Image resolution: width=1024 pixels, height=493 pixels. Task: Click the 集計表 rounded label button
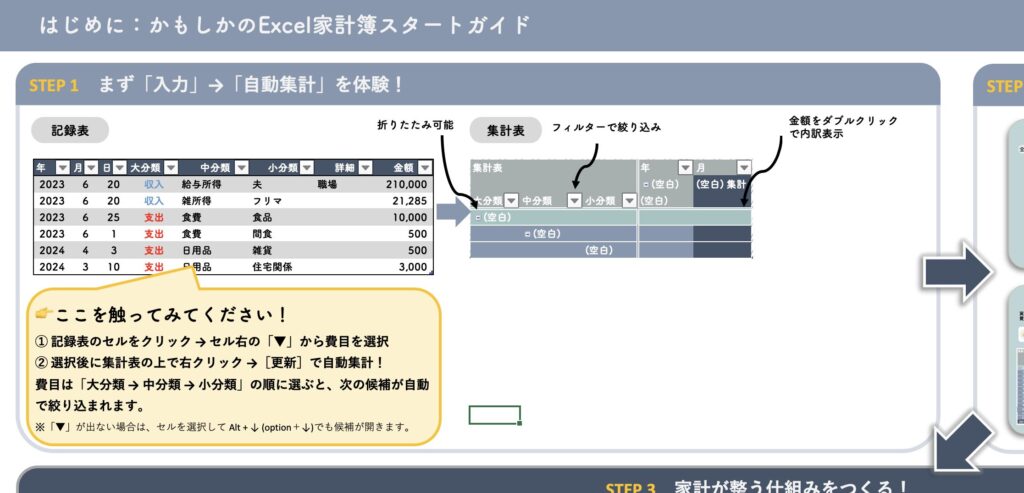505,130
